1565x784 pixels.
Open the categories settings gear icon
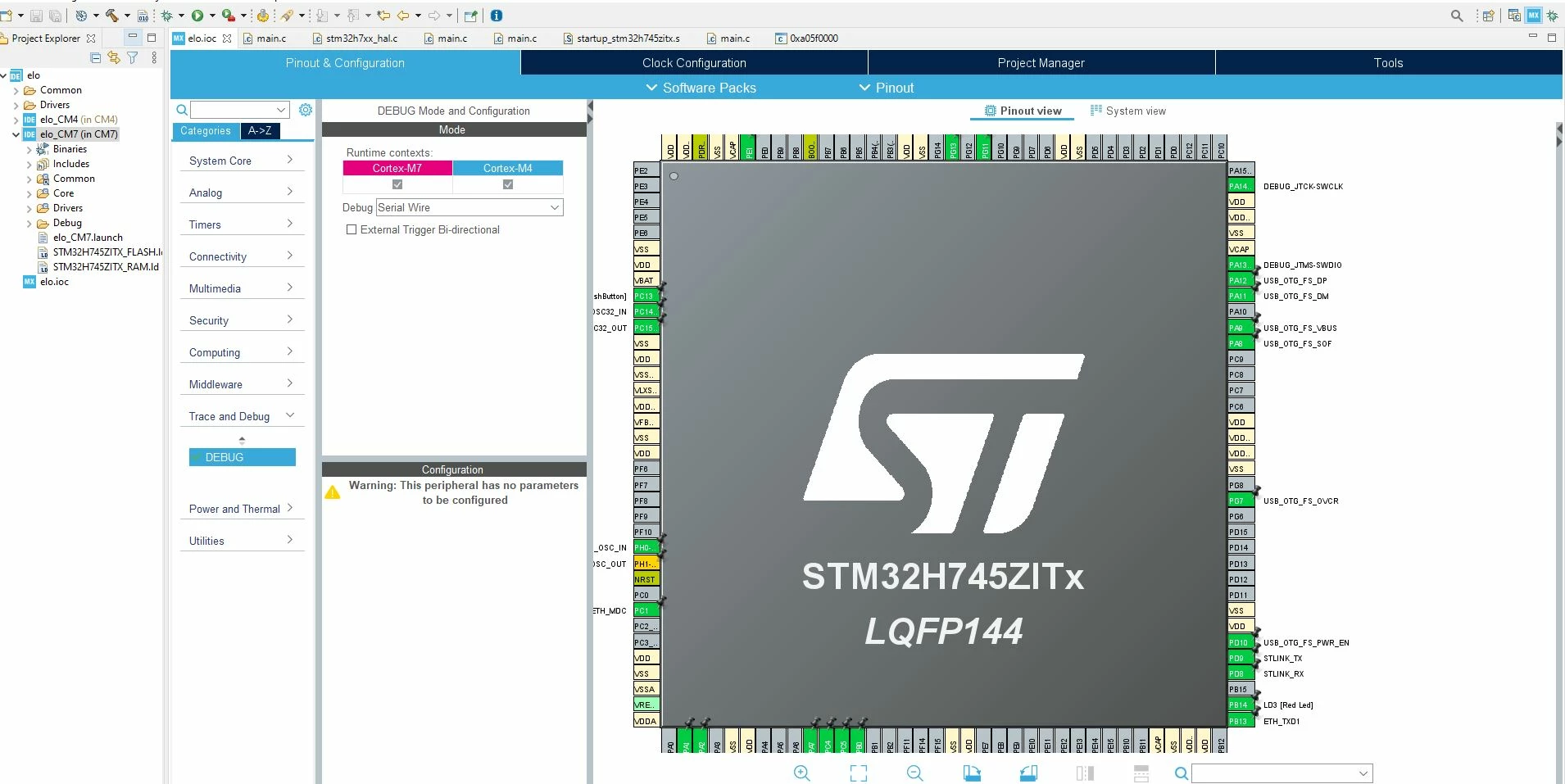point(306,110)
